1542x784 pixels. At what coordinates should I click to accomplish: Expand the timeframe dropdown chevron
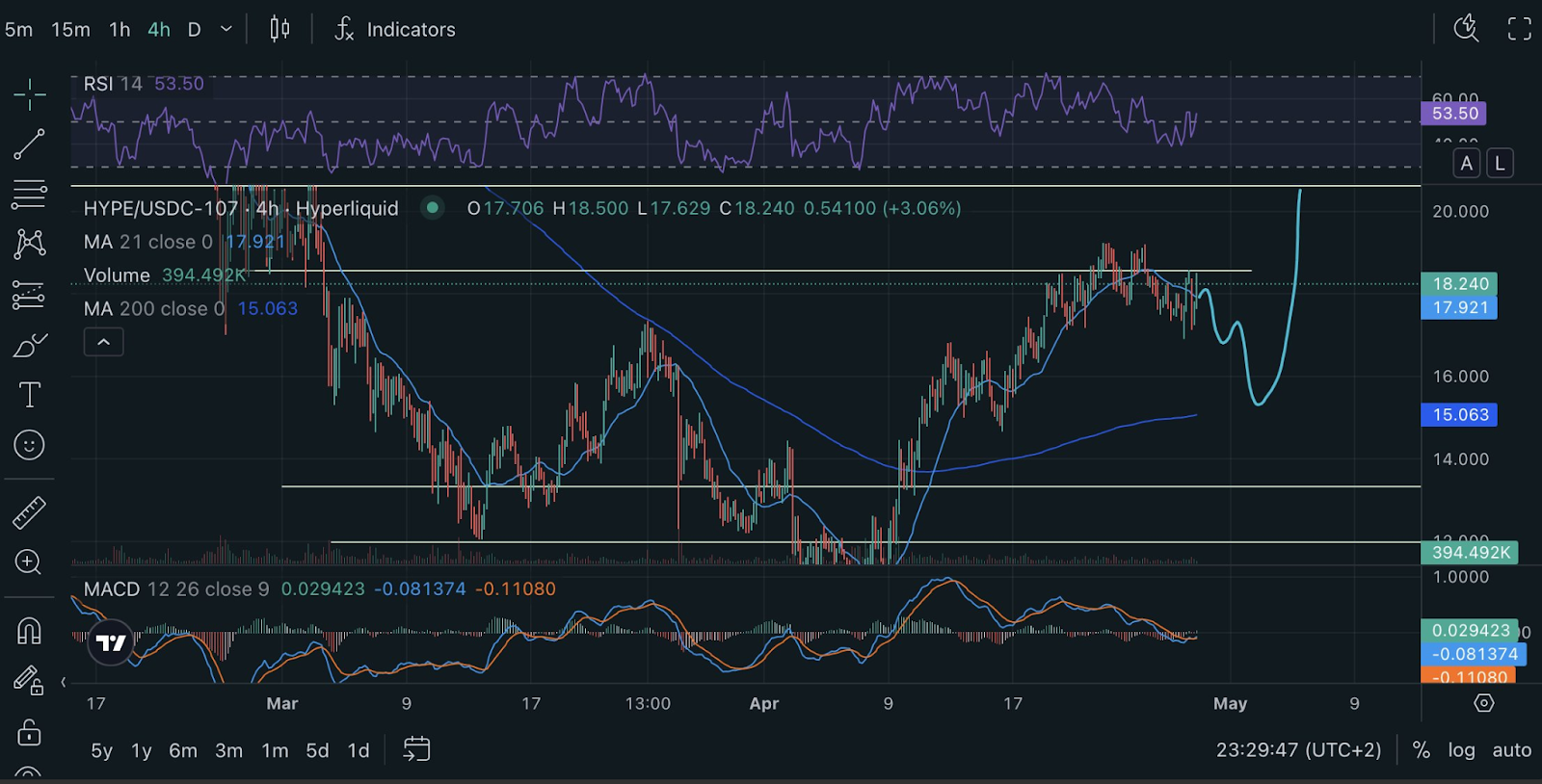coord(226,30)
